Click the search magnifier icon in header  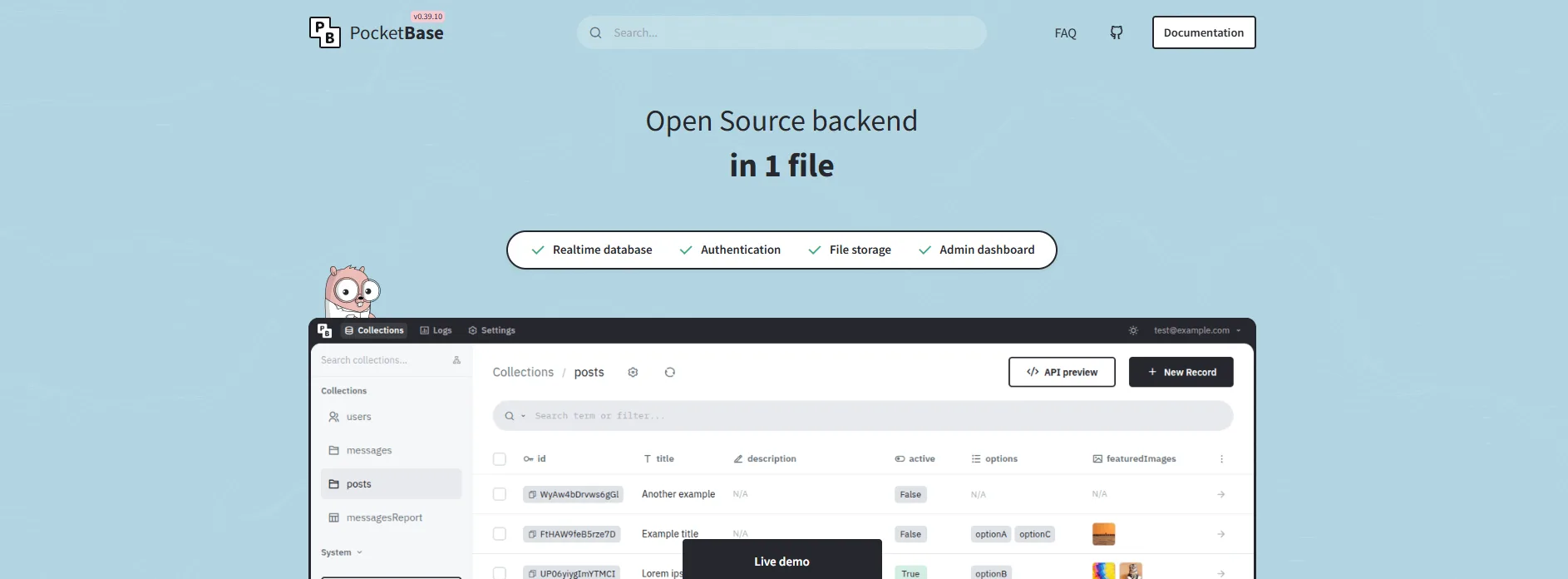coord(595,32)
